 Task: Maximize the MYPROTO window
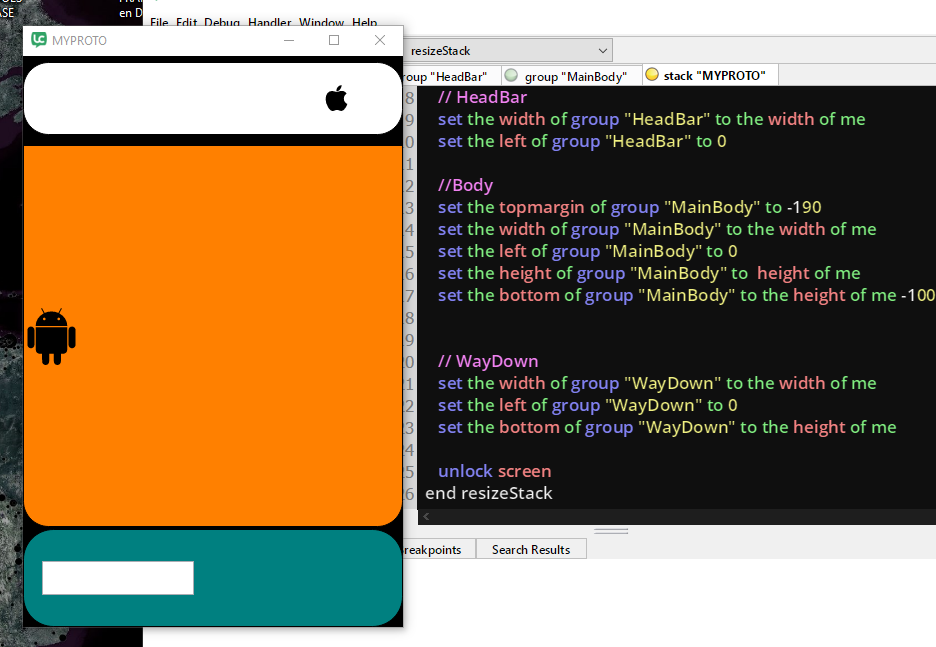(334, 40)
